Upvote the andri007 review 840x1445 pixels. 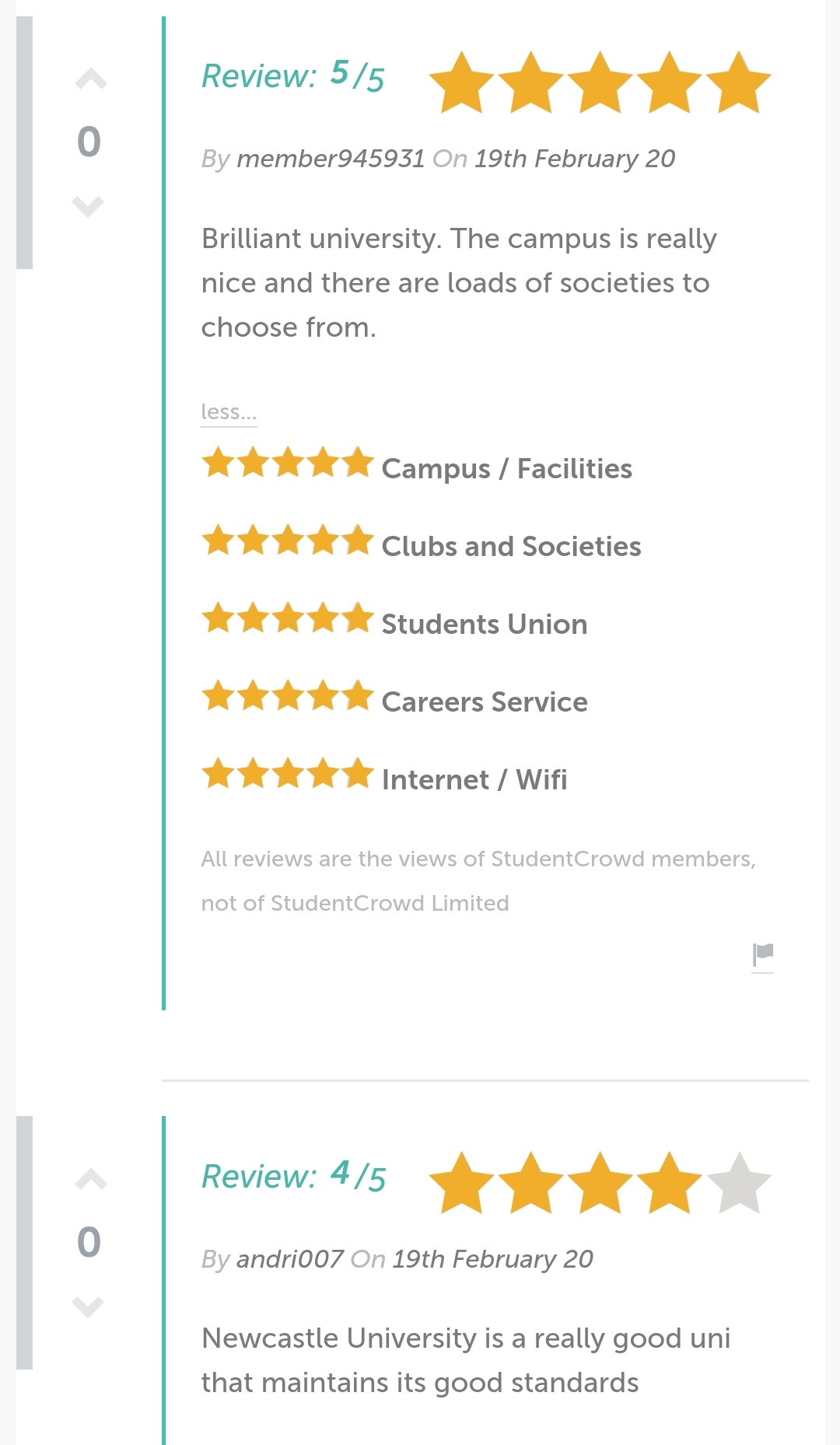tap(90, 1180)
